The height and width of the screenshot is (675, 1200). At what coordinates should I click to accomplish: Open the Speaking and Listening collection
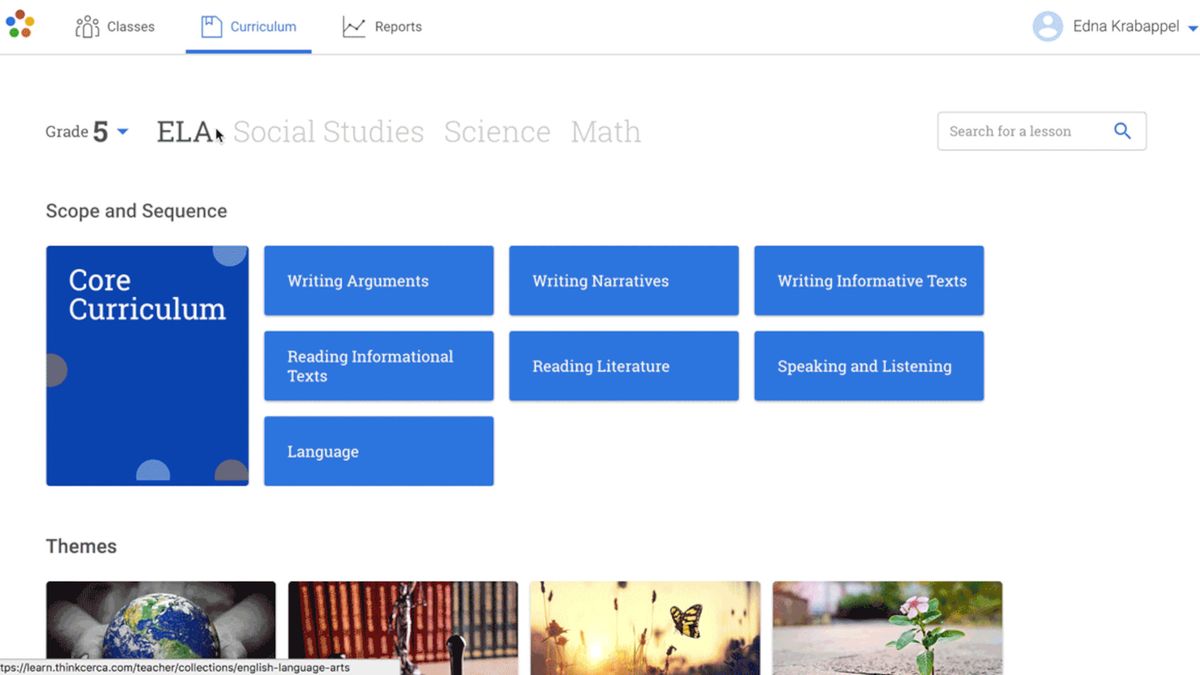click(869, 366)
